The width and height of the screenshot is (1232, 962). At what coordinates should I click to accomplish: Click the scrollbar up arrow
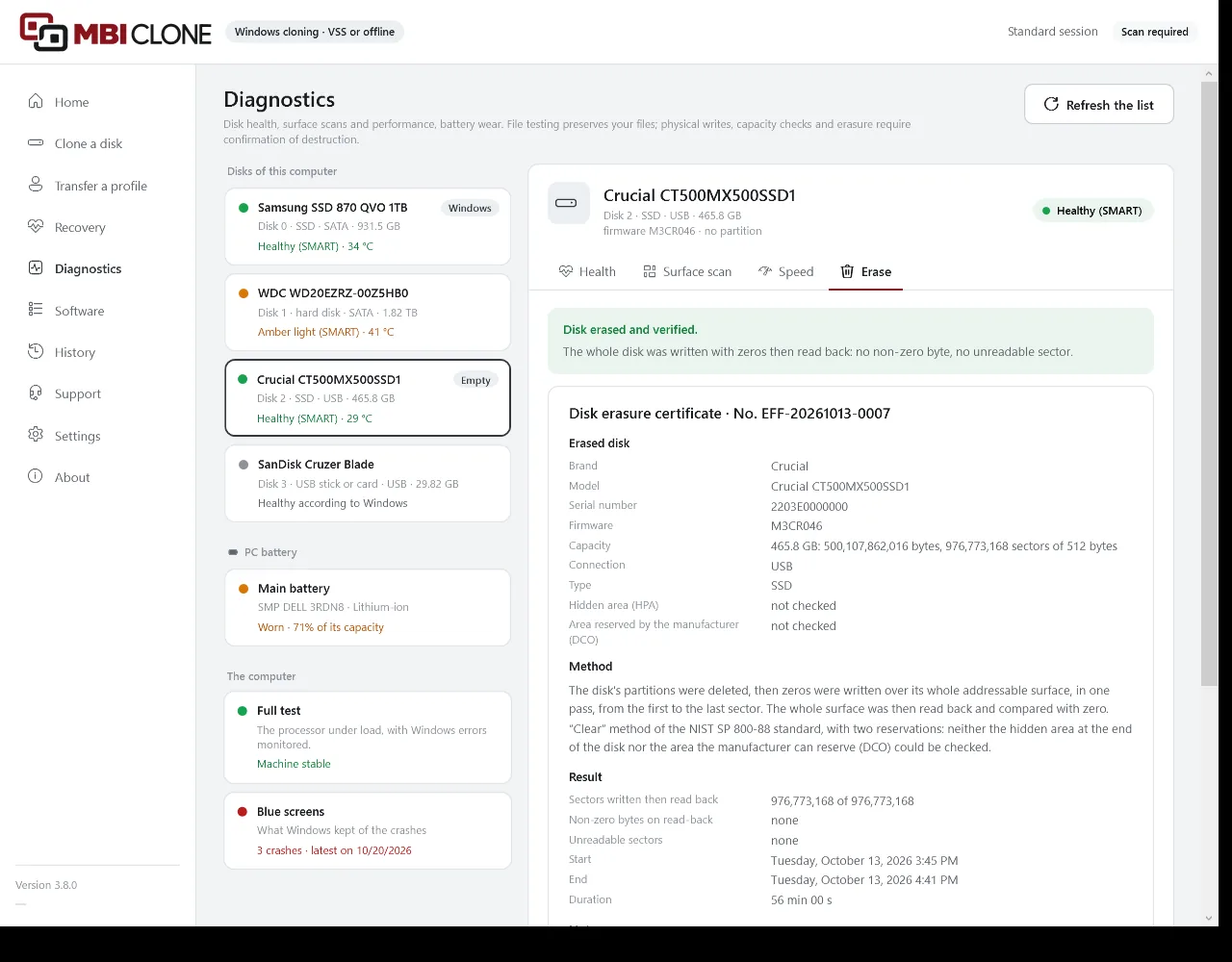pos(1210,73)
